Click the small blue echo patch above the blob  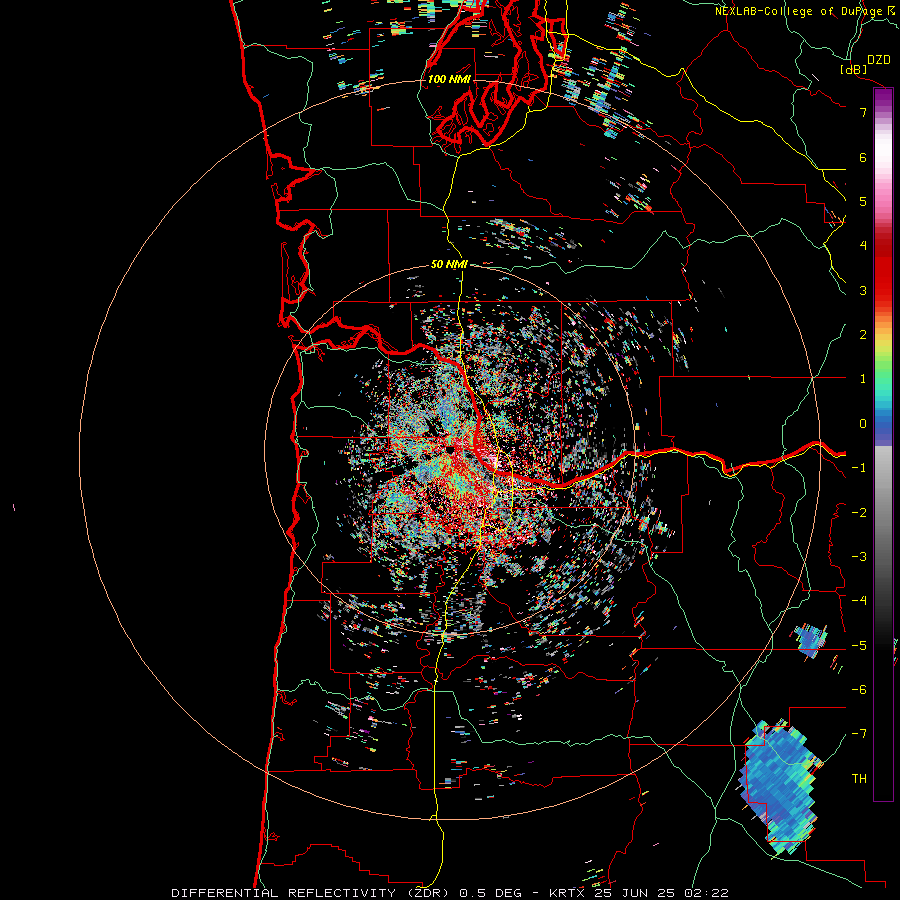(811, 641)
